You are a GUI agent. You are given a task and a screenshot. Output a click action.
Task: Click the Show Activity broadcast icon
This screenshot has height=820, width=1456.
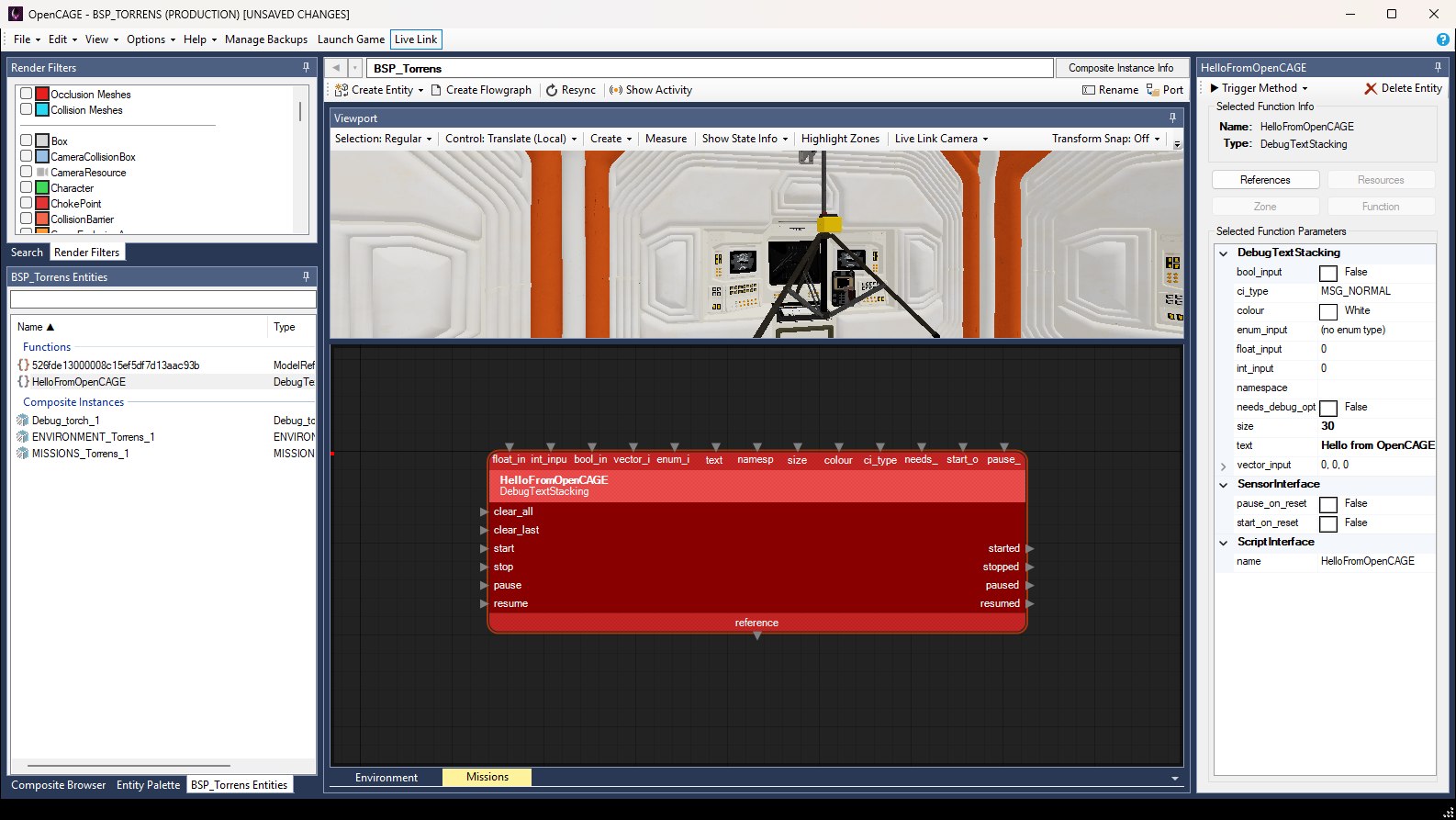coord(616,90)
